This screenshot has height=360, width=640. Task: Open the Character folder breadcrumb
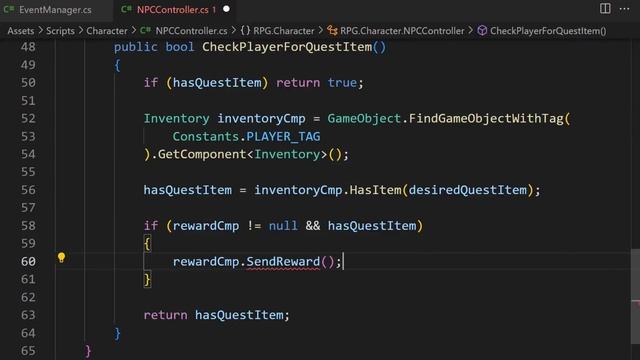click(107, 31)
